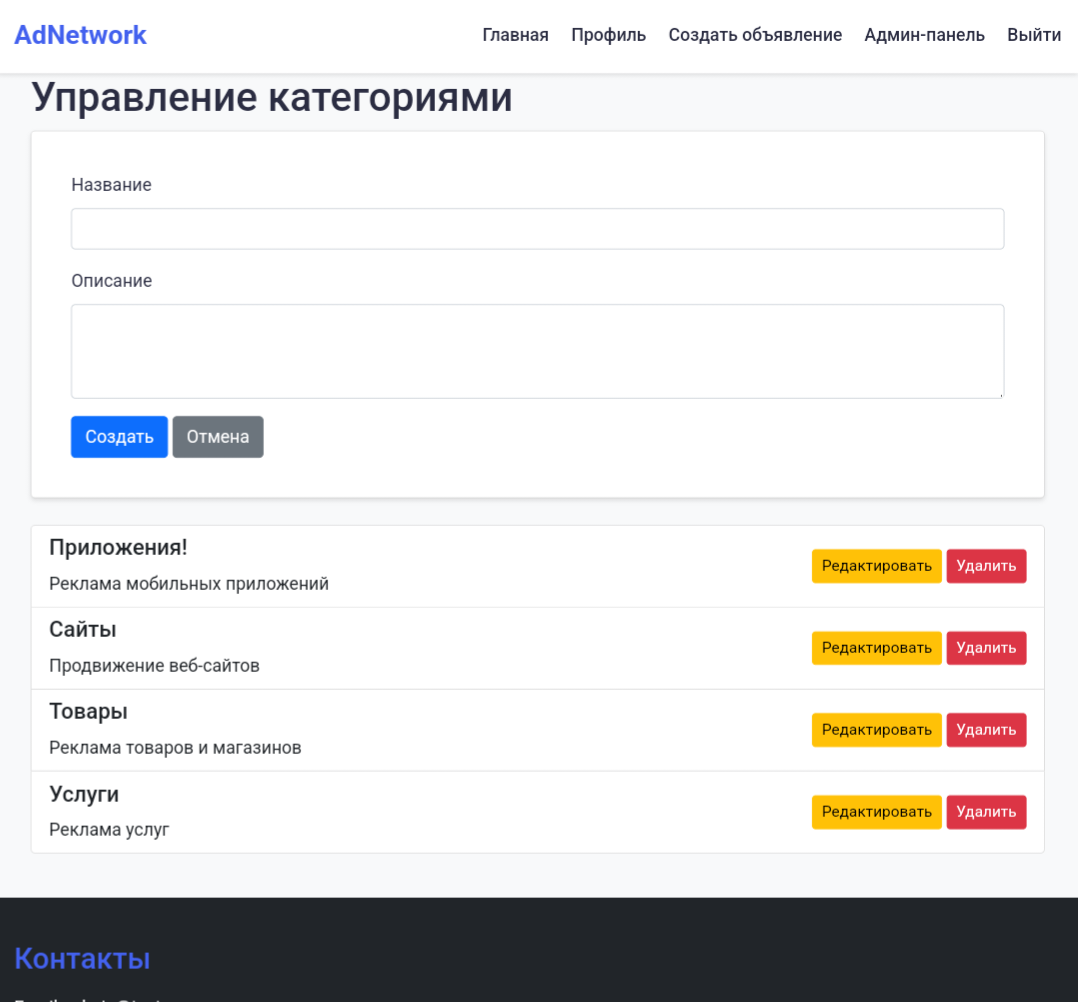Remove the Услуги category

click(x=986, y=812)
